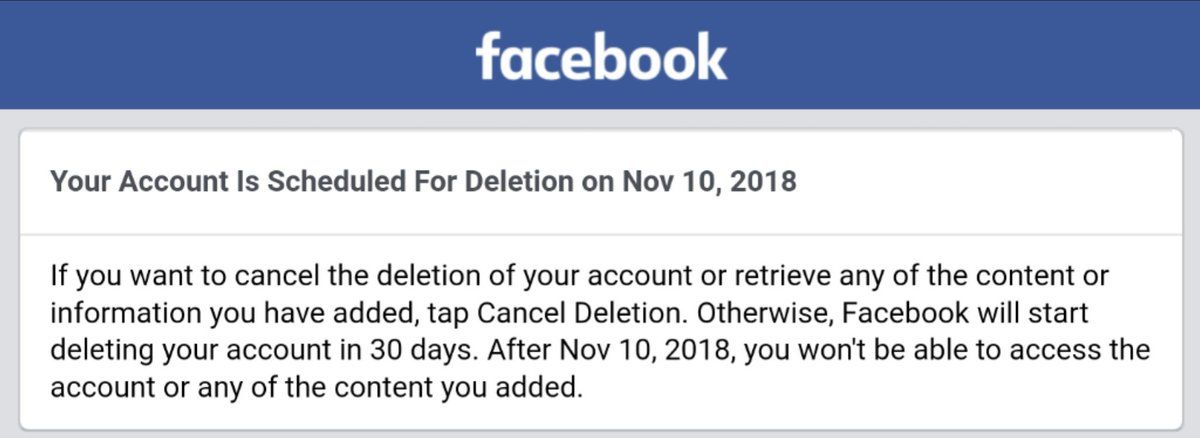This screenshot has width=1200, height=438.
Task: Click the Facebook logo in the header
Action: pyautogui.click(x=601, y=55)
